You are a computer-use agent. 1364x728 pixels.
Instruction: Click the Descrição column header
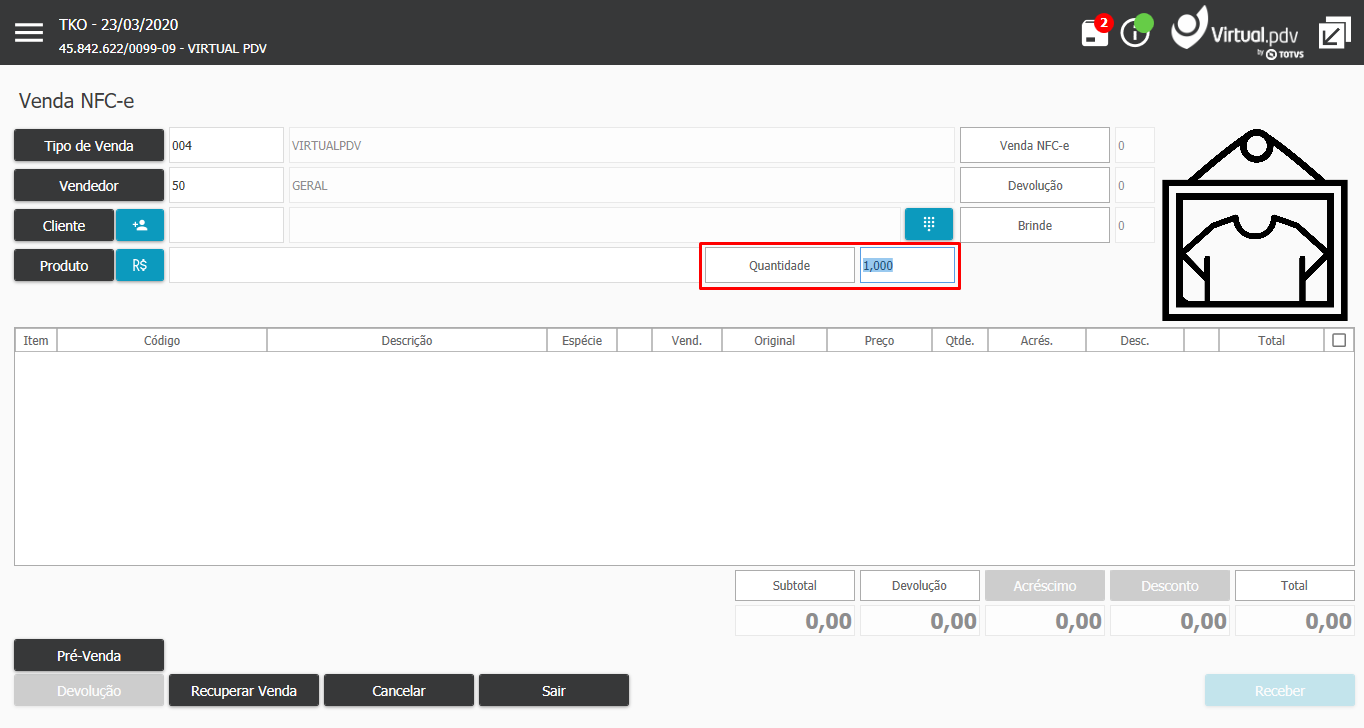click(x=407, y=340)
